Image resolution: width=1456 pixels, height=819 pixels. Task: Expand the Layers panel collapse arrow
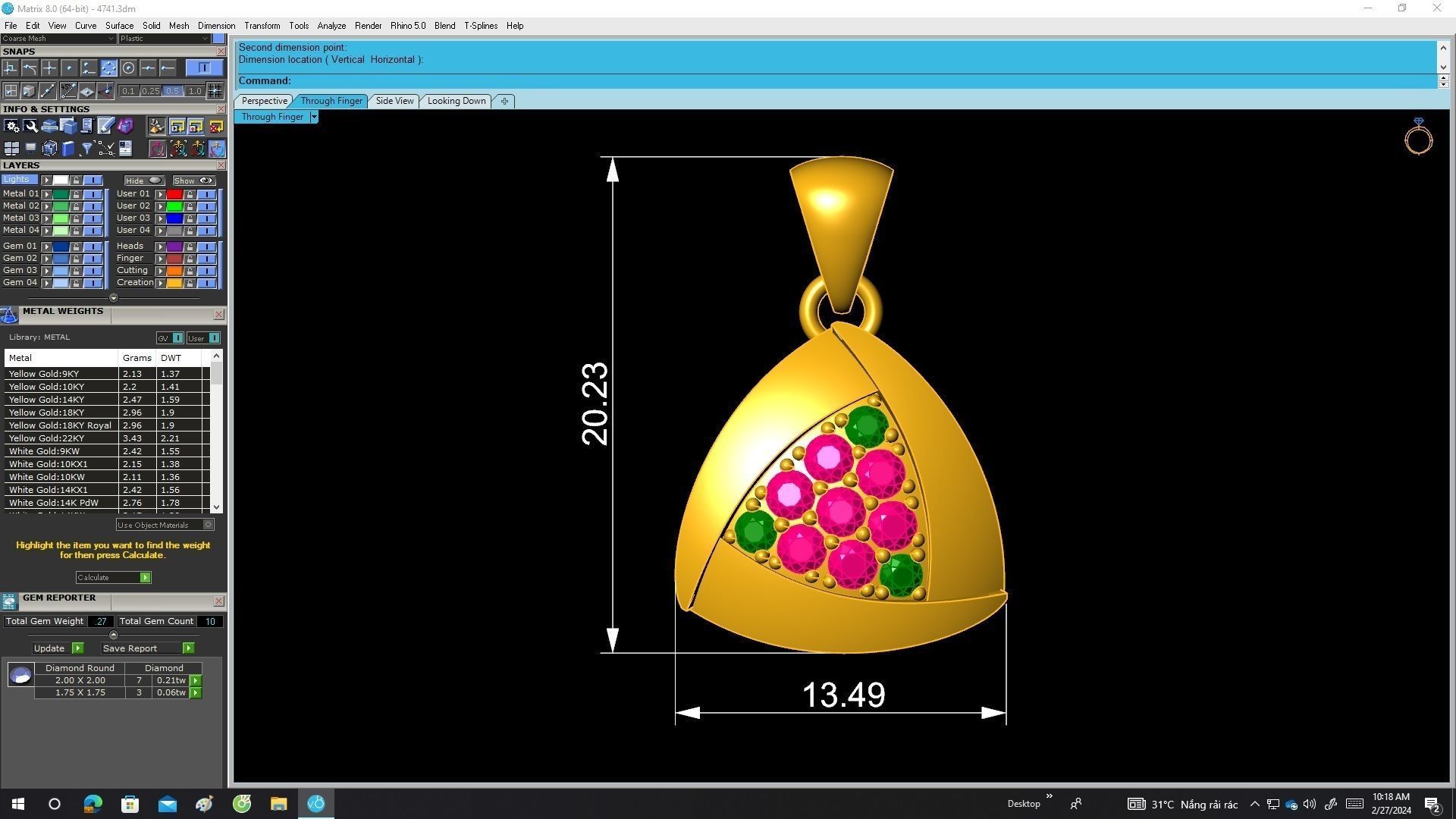[x=114, y=298]
